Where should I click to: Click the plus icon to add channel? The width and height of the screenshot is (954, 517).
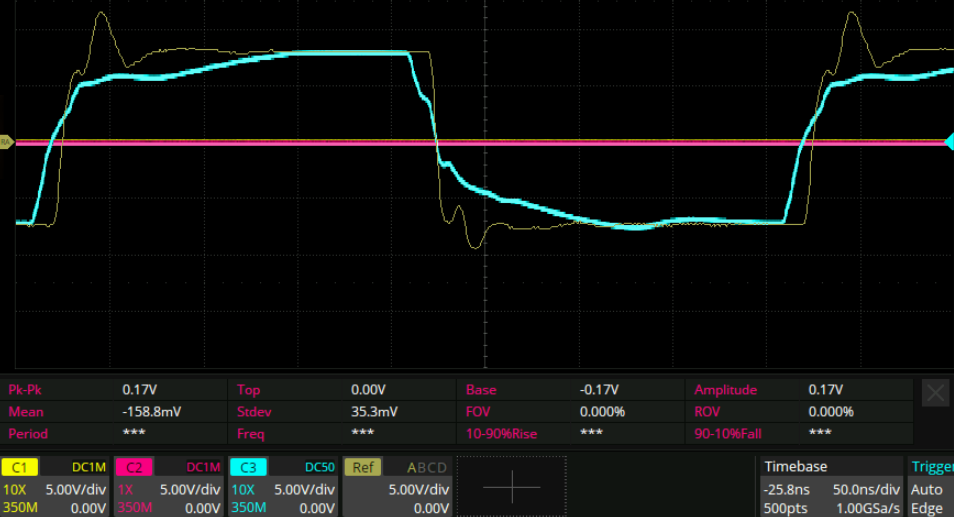(x=511, y=487)
